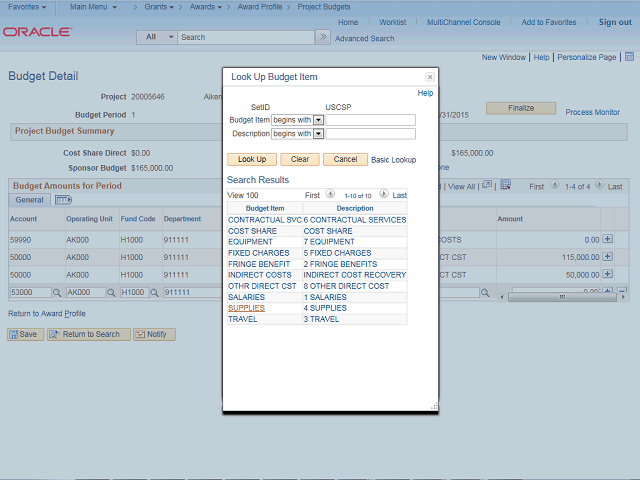This screenshot has width=640, height=480.
Task: Open the Budget Item operator dropdown
Action: 318,120
